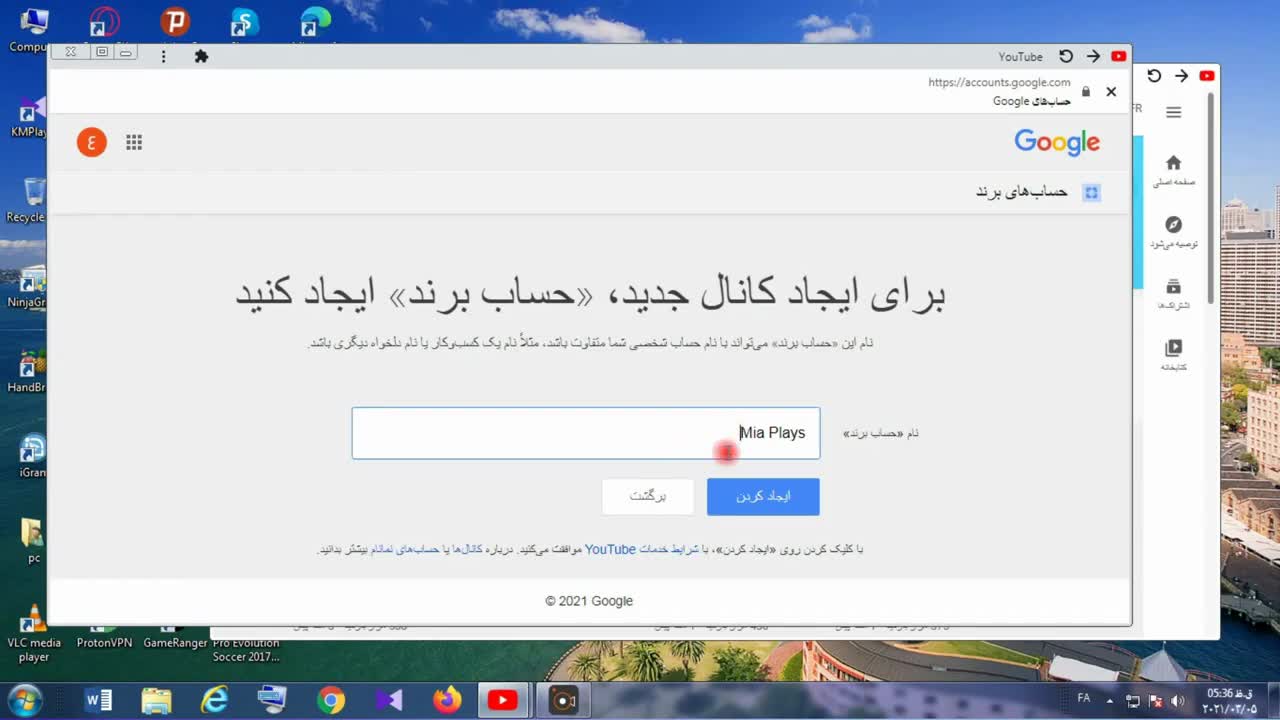Viewport: 1280px width, 720px height.
Task: Click the blue Create (ایجاد کردن) button
Action: pyautogui.click(x=763, y=497)
